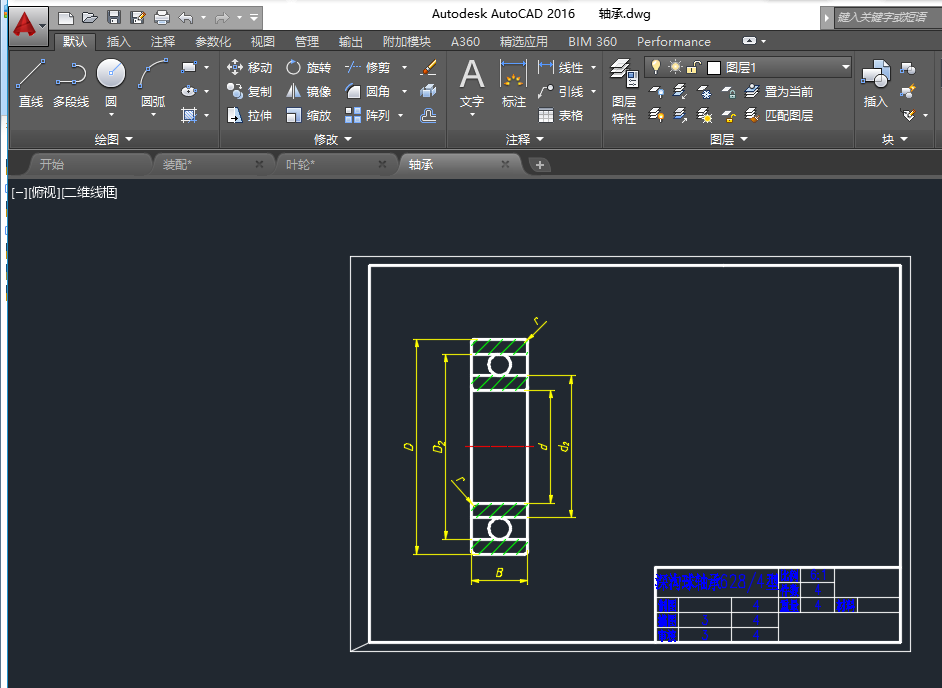Click the 线性 (Linear) dimension tool
Image resolution: width=942 pixels, height=688 pixels.
561,67
